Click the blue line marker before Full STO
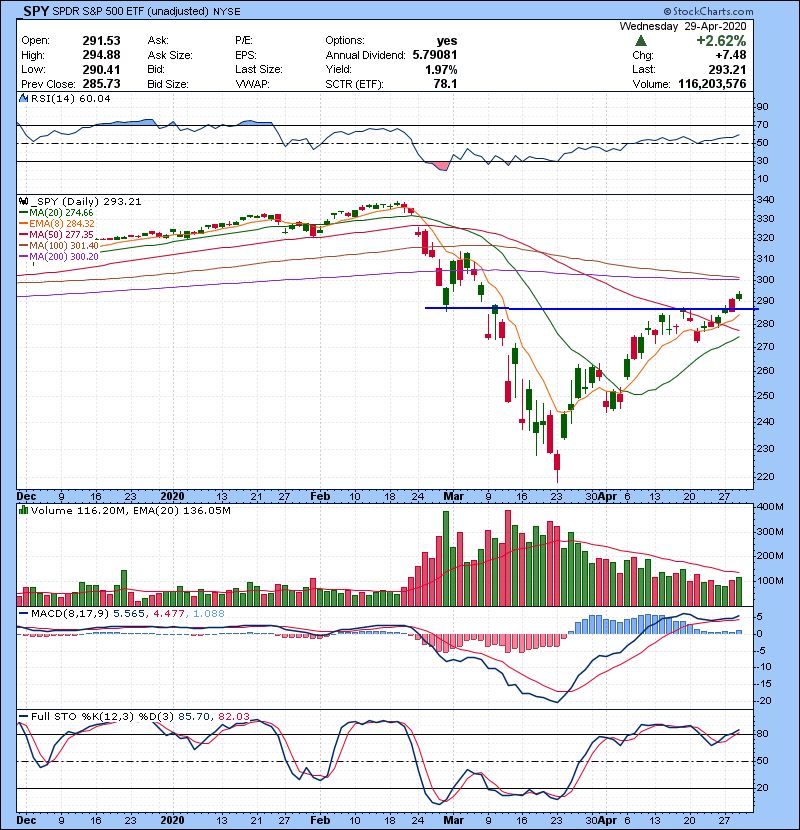The image size is (800, 830). [24, 717]
